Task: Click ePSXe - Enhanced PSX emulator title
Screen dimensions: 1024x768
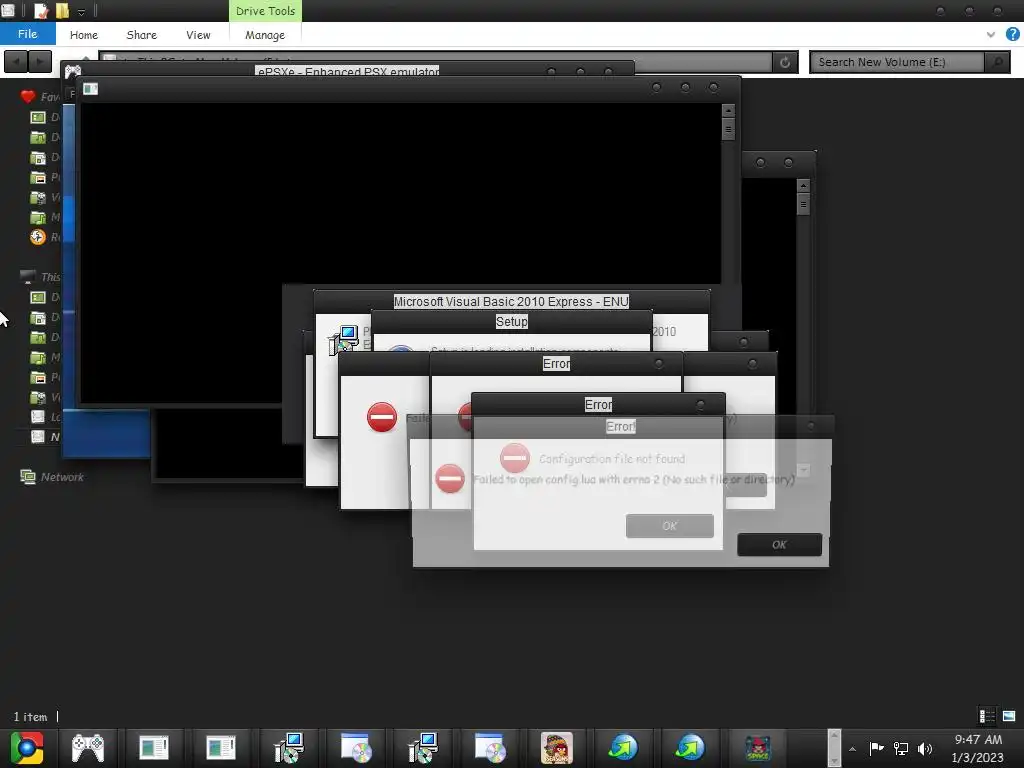Action: (x=348, y=71)
